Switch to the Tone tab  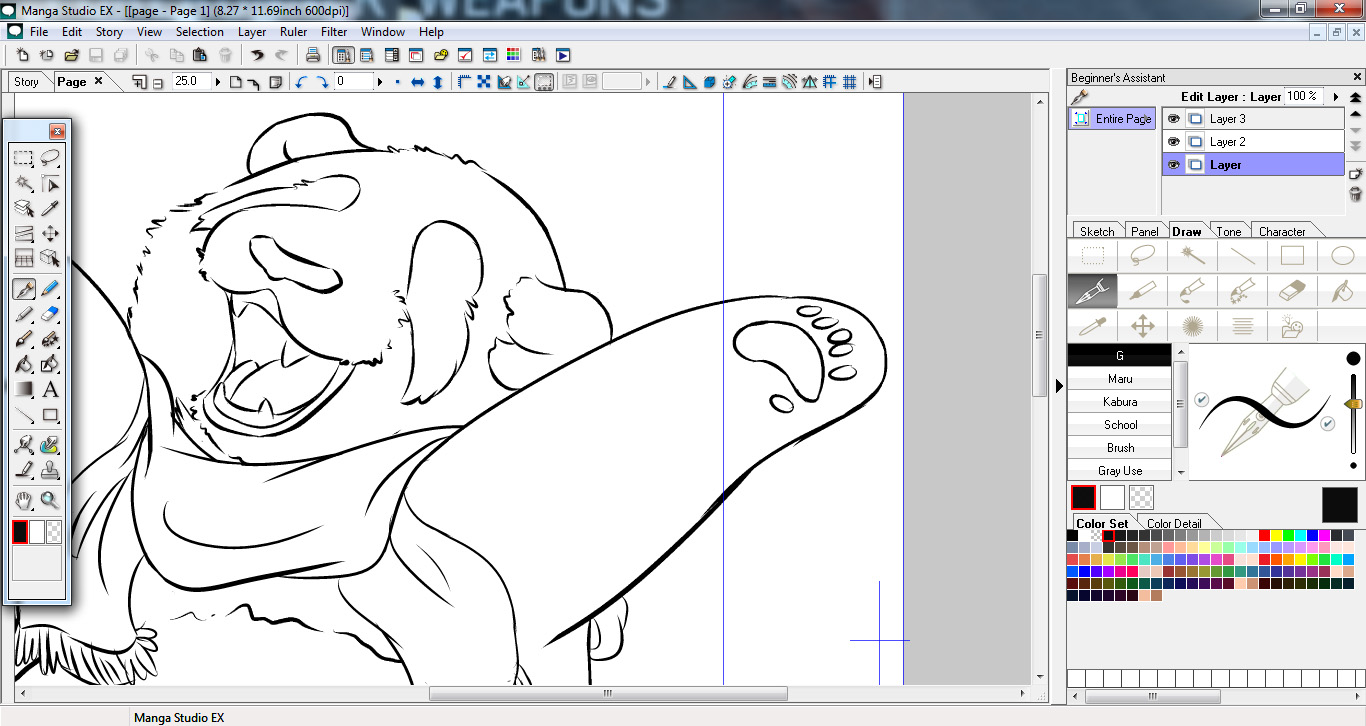(x=1228, y=231)
